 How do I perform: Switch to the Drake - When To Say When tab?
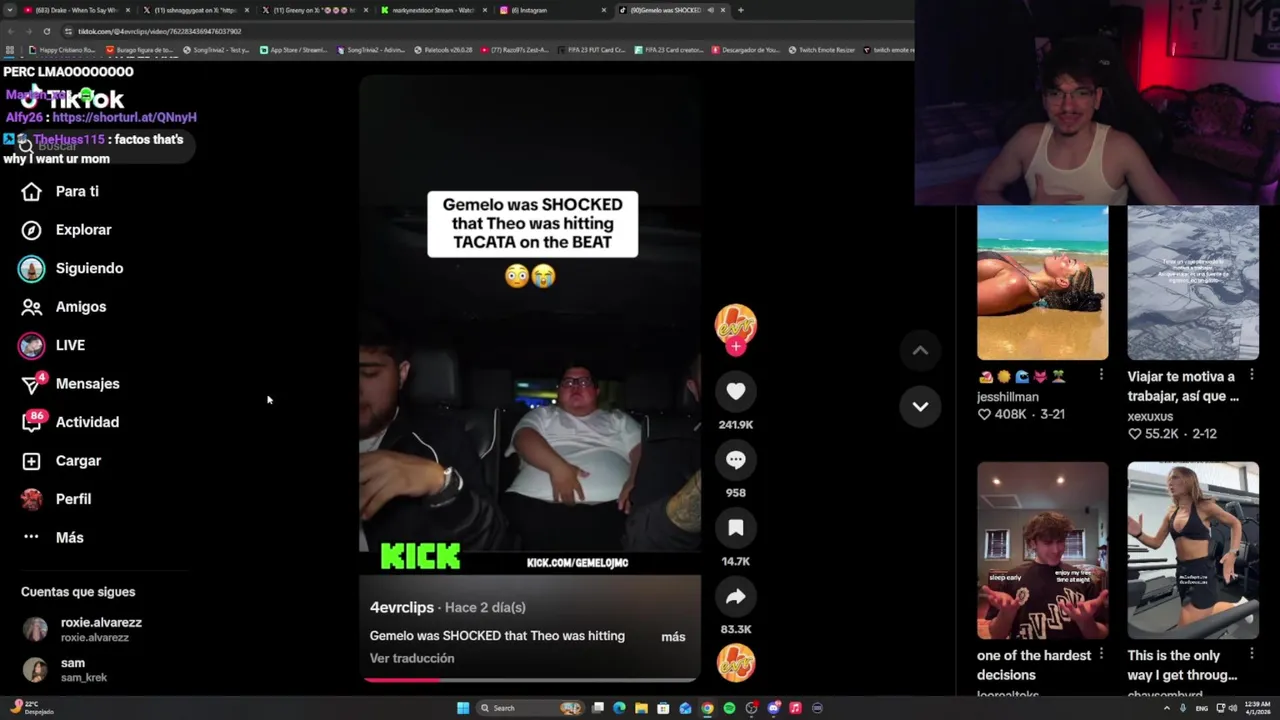click(x=76, y=10)
